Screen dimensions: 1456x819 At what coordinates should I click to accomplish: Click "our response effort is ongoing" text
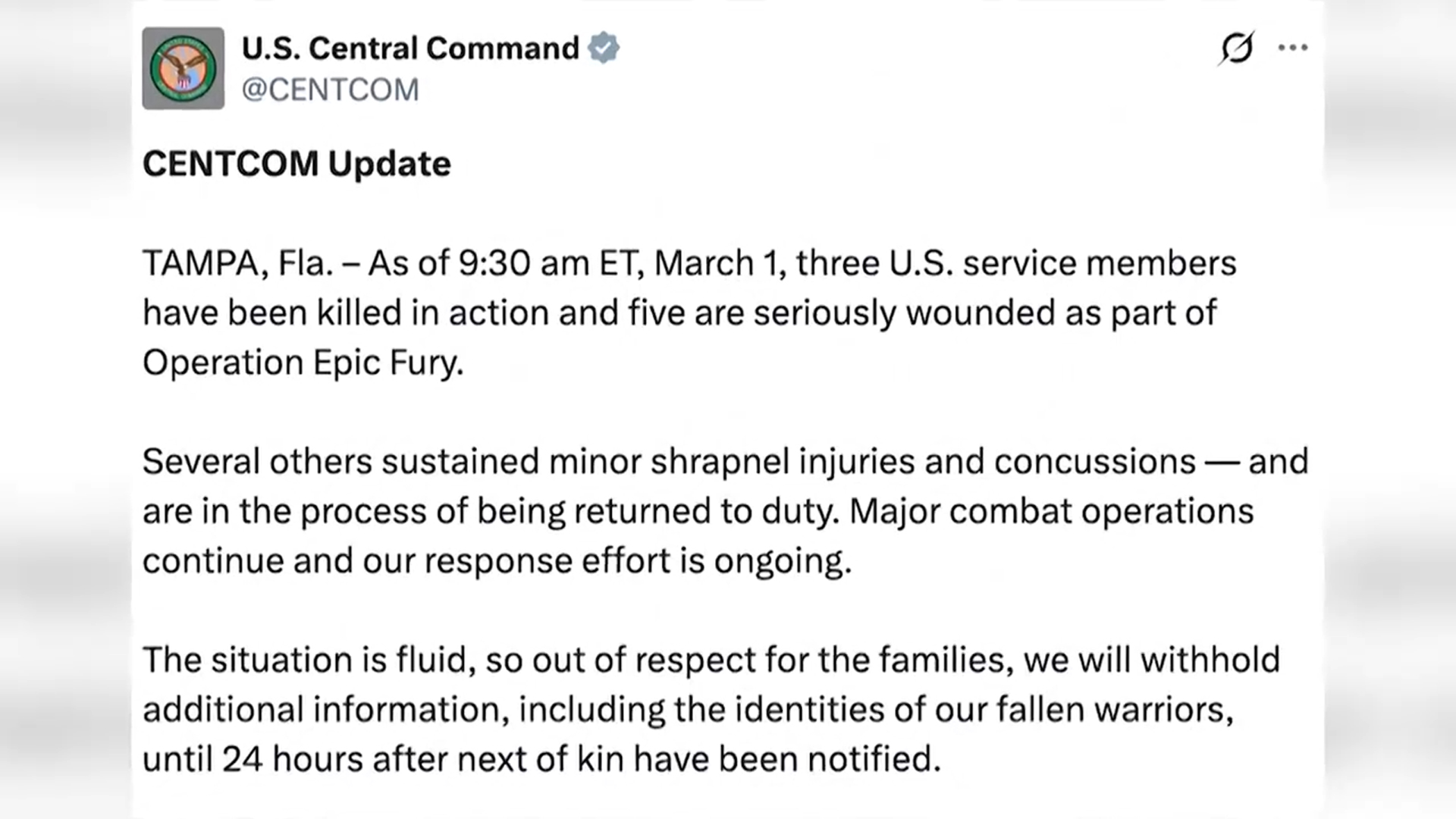click(x=607, y=561)
